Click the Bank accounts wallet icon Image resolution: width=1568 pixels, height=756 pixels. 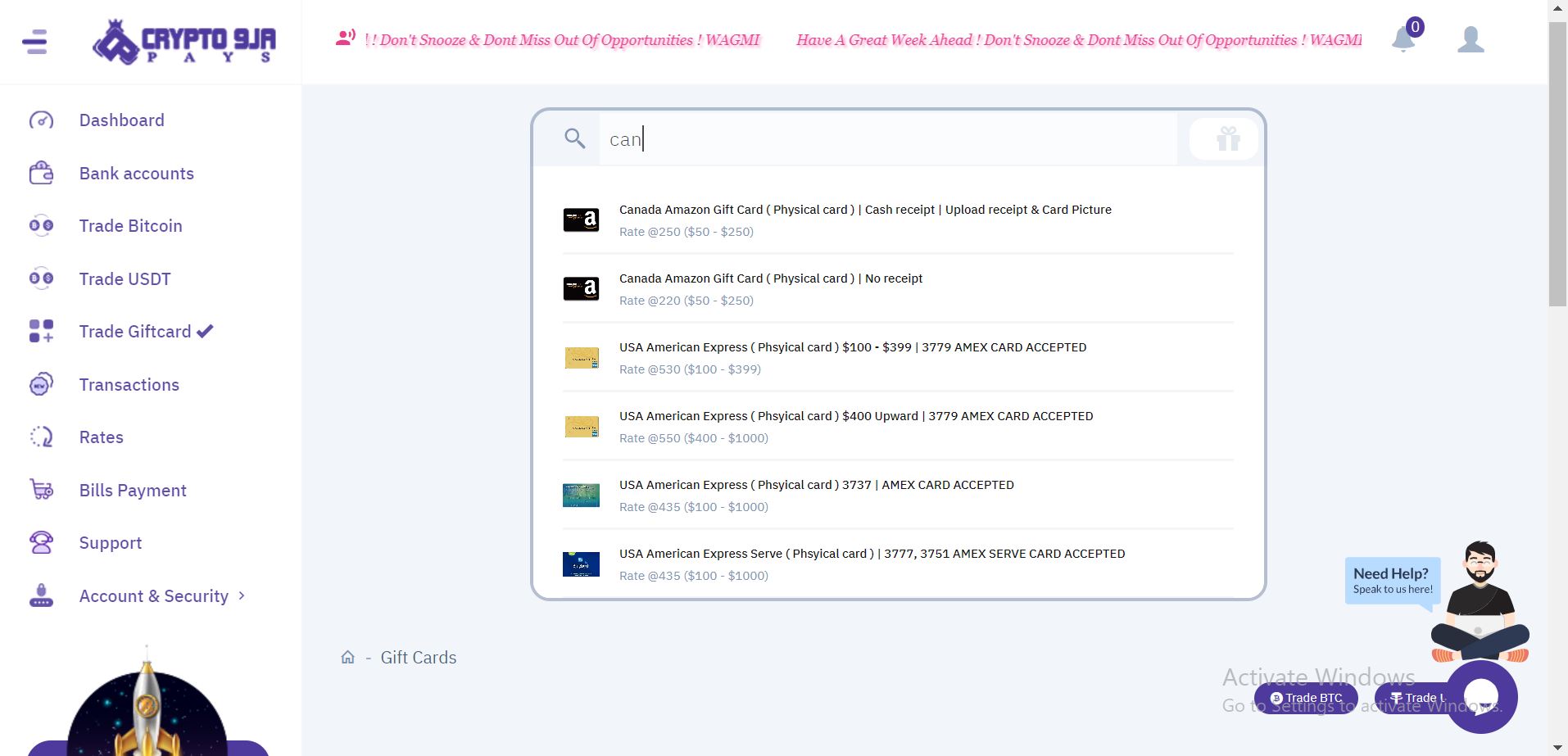tap(41, 173)
